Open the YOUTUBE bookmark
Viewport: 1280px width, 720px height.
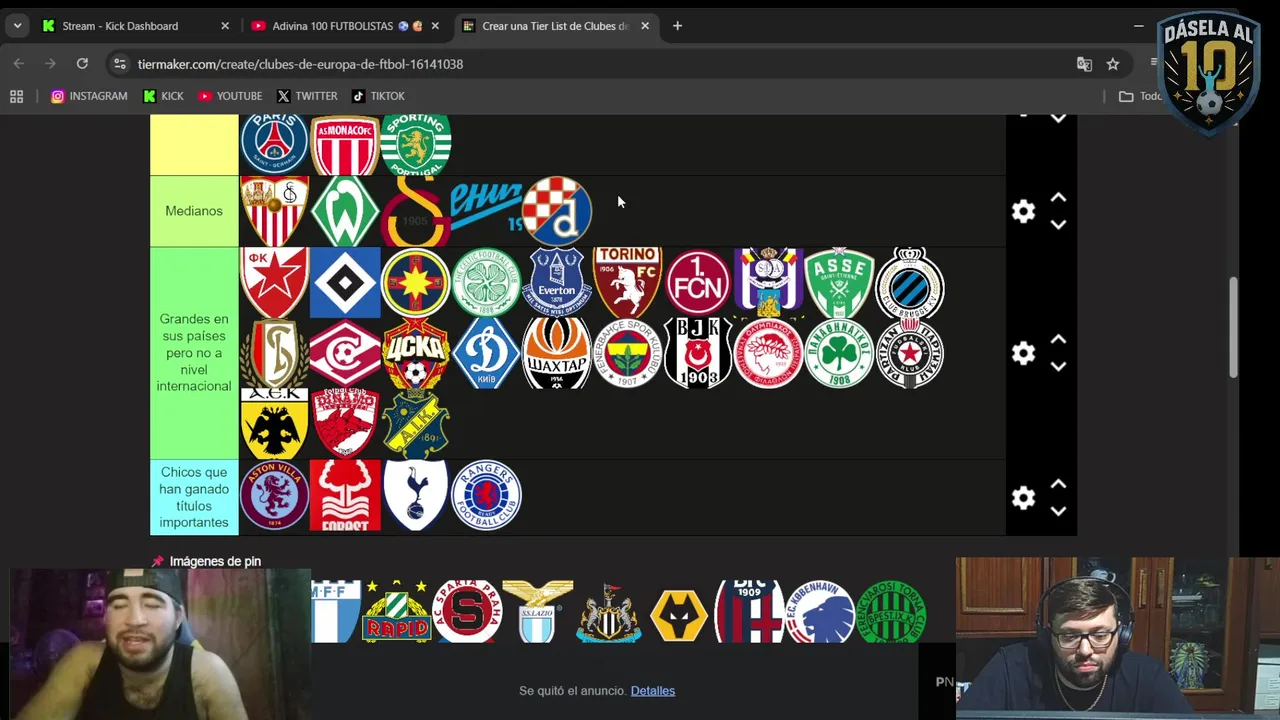tap(230, 96)
